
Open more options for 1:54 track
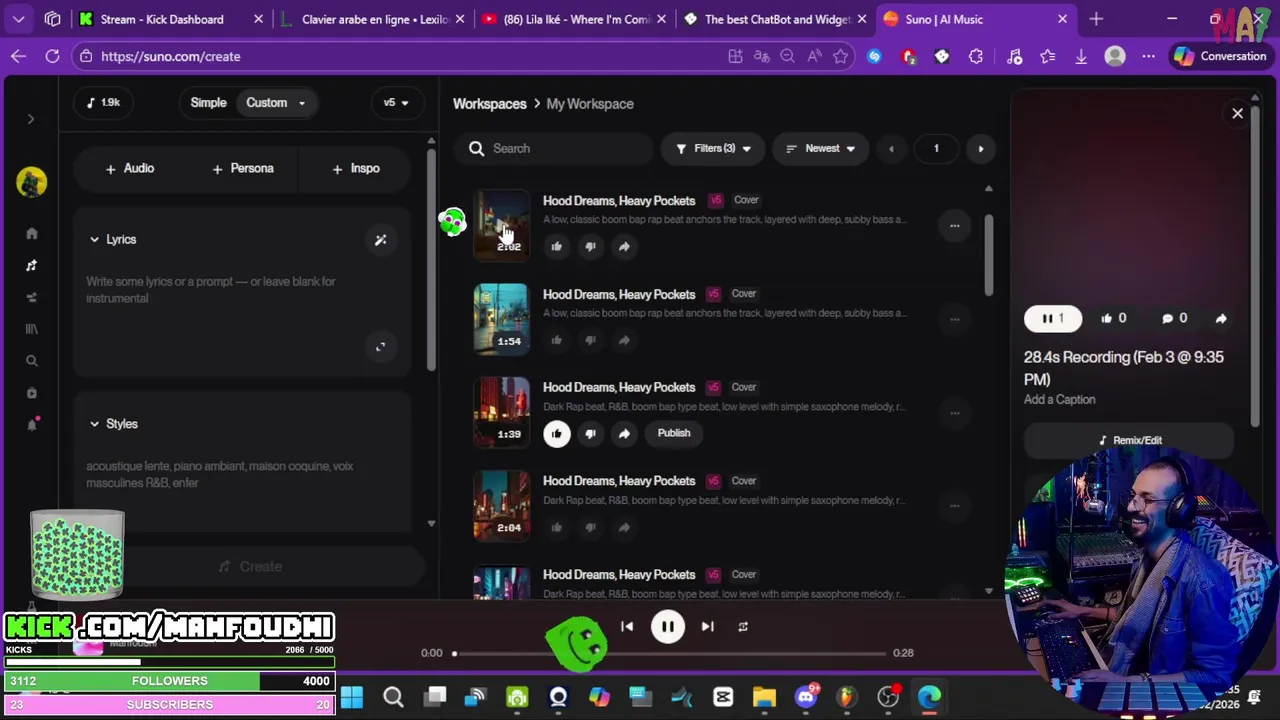tap(954, 320)
